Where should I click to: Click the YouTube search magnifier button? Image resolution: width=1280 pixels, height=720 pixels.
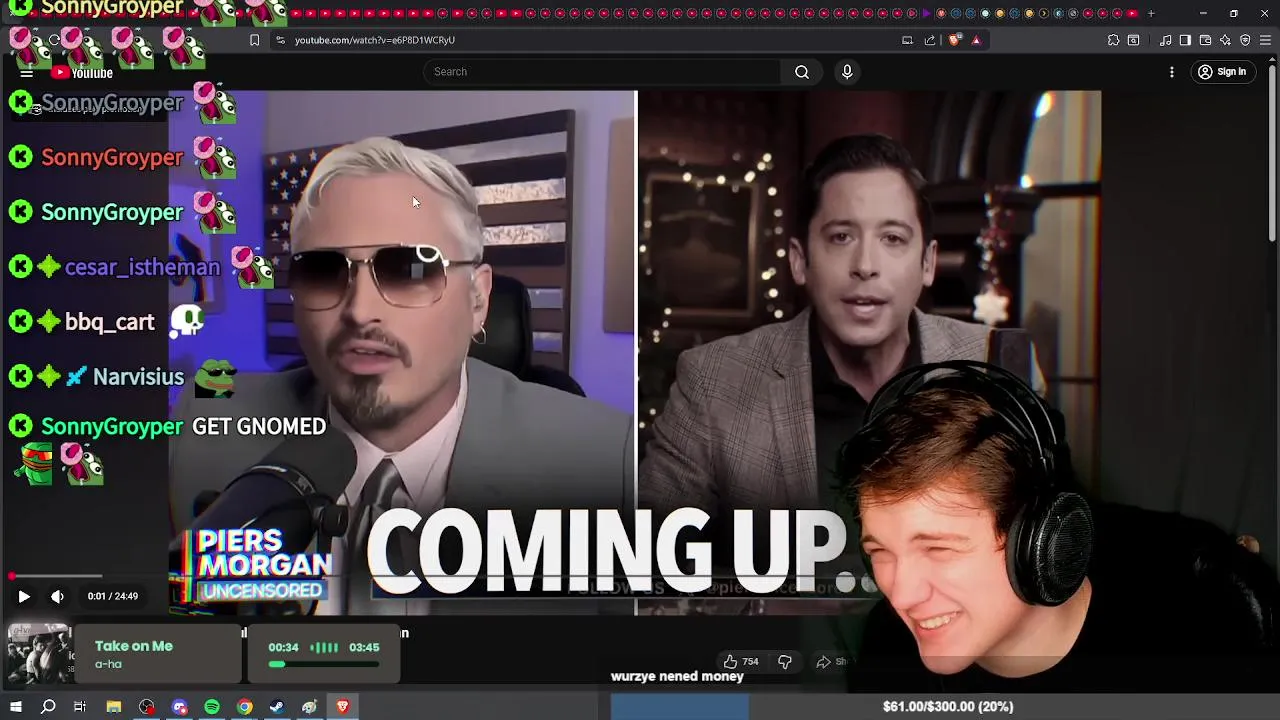802,72
